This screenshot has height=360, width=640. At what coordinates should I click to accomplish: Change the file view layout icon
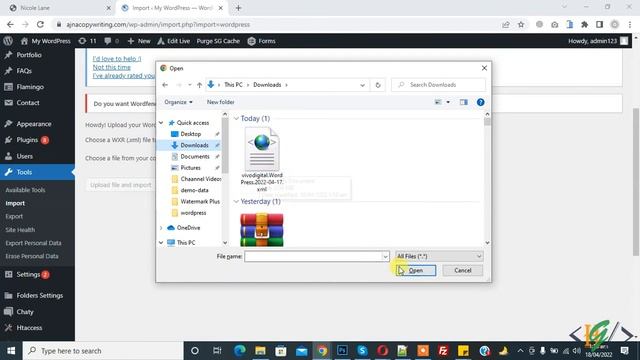pos(438,102)
